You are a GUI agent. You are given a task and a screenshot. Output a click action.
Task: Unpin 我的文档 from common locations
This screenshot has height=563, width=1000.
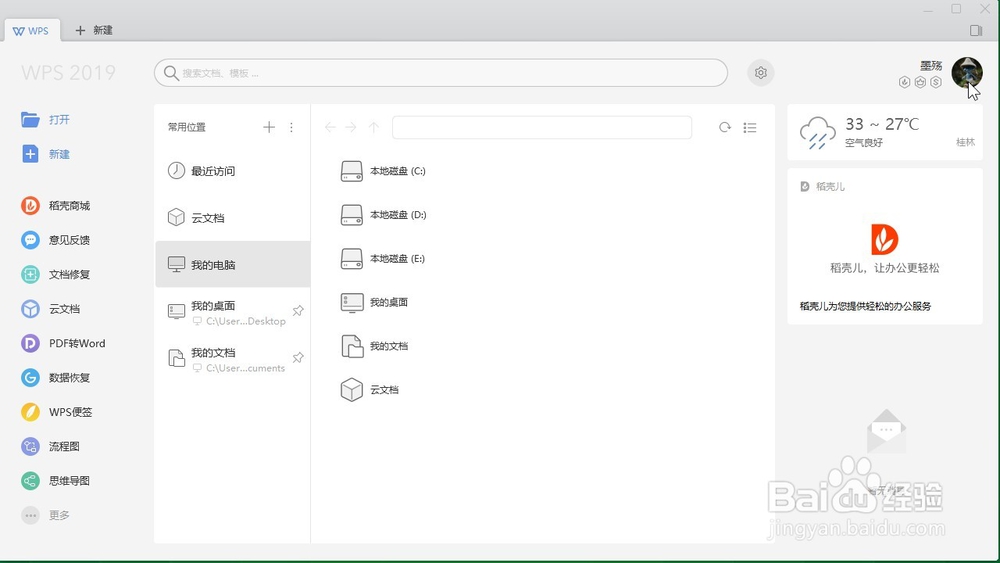pyautogui.click(x=298, y=358)
